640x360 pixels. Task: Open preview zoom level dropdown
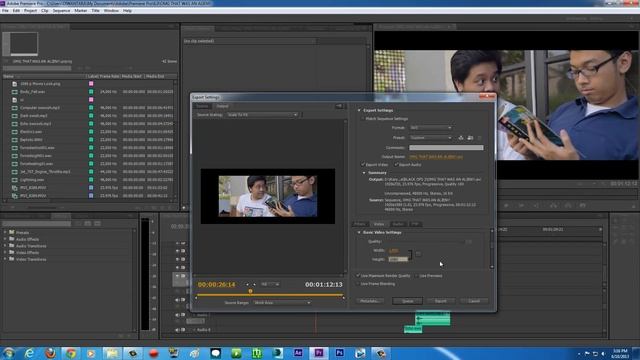click(270, 284)
